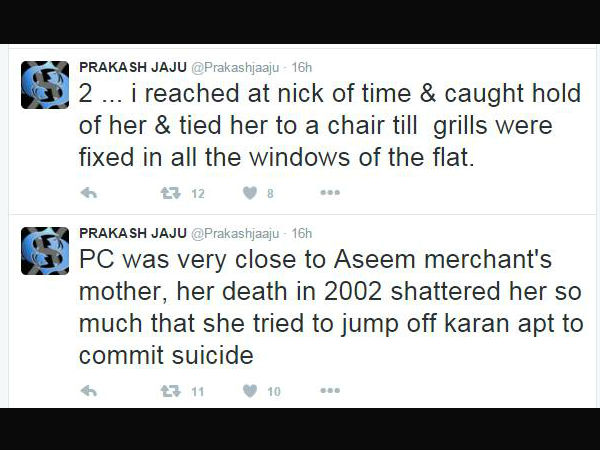Click the 16h timestamp of the second tweet

tap(302, 233)
